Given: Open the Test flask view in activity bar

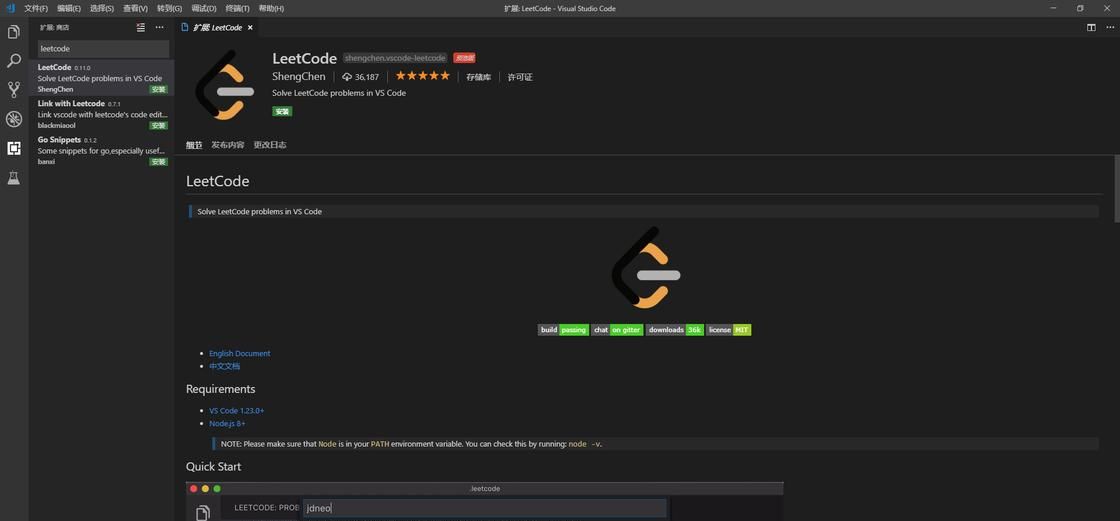Looking at the screenshot, I should point(14,178).
